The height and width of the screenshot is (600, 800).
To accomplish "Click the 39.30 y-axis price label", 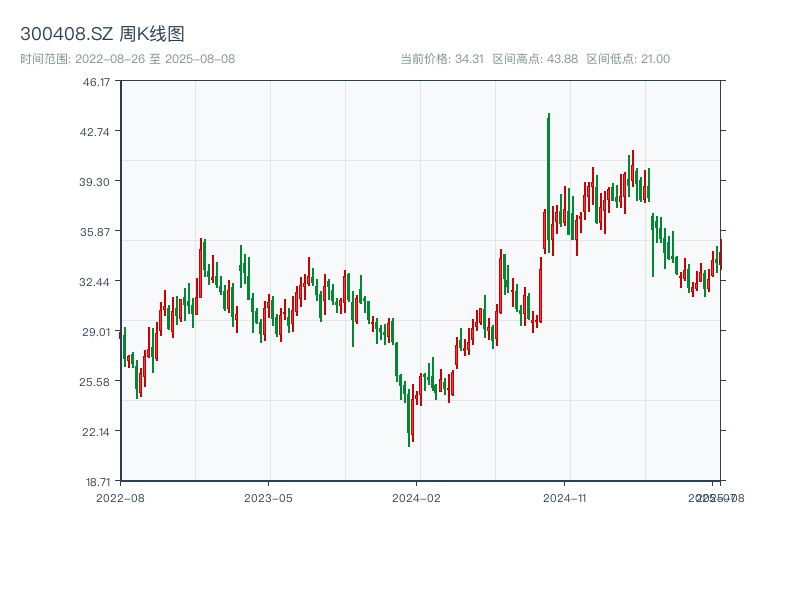I will [97, 182].
